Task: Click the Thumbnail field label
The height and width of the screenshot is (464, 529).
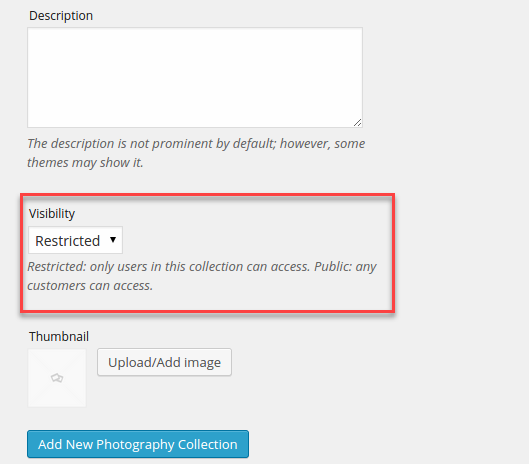Action: (59, 336)
